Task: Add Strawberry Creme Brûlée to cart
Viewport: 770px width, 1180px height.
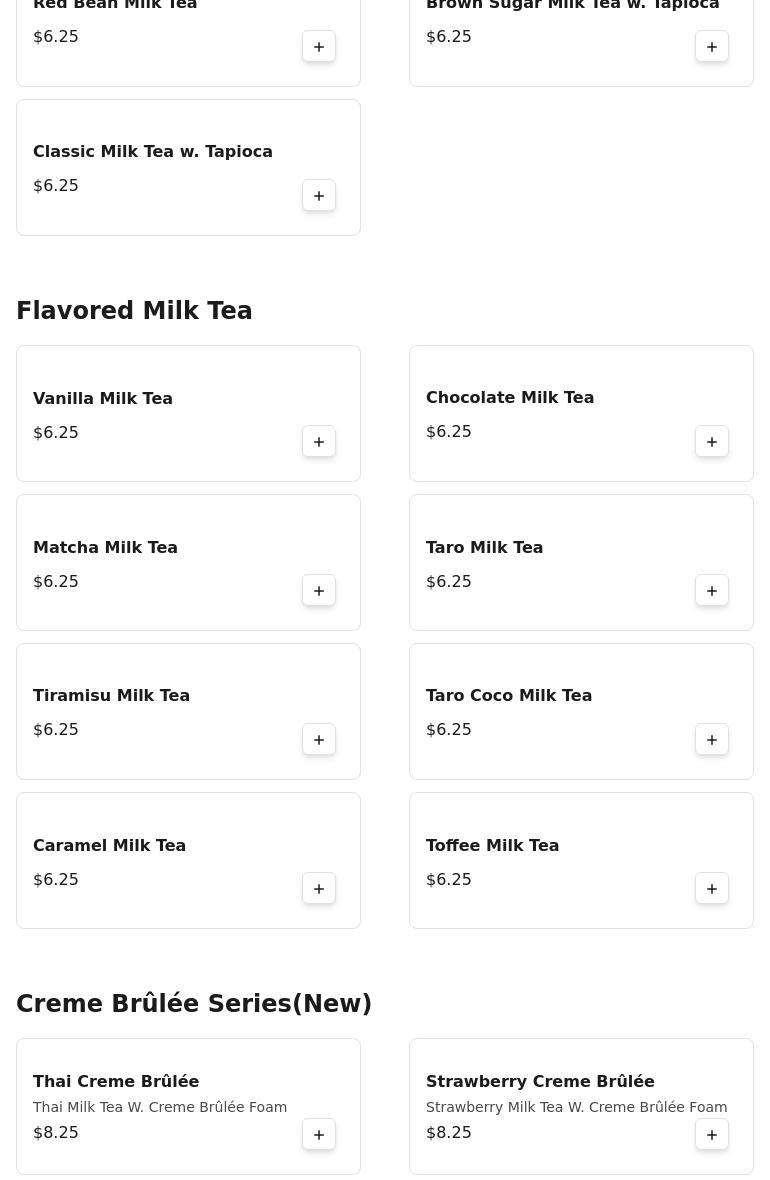Action: tap(712, 1135)
